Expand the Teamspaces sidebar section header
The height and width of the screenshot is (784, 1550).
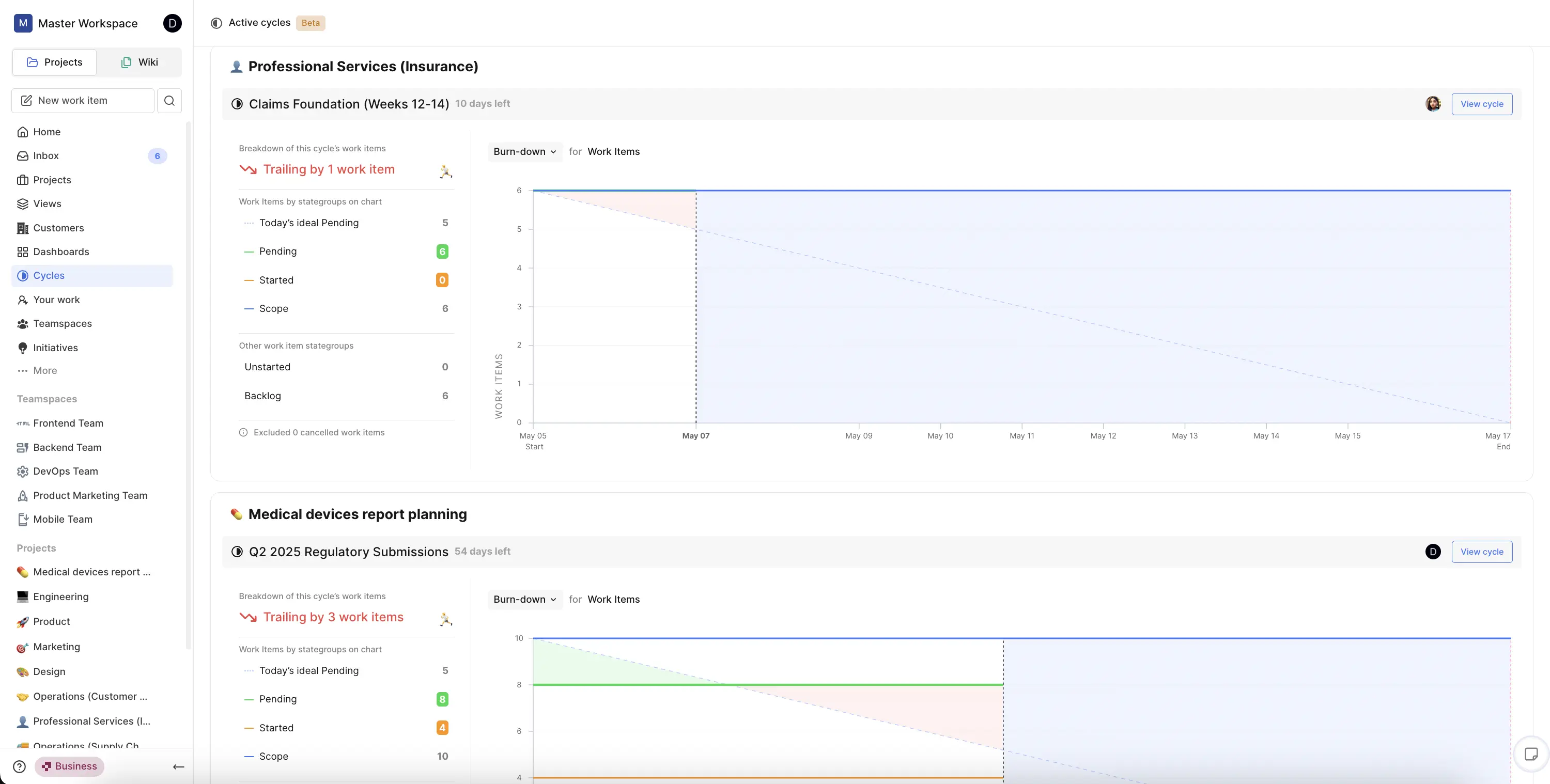(47, 399)
